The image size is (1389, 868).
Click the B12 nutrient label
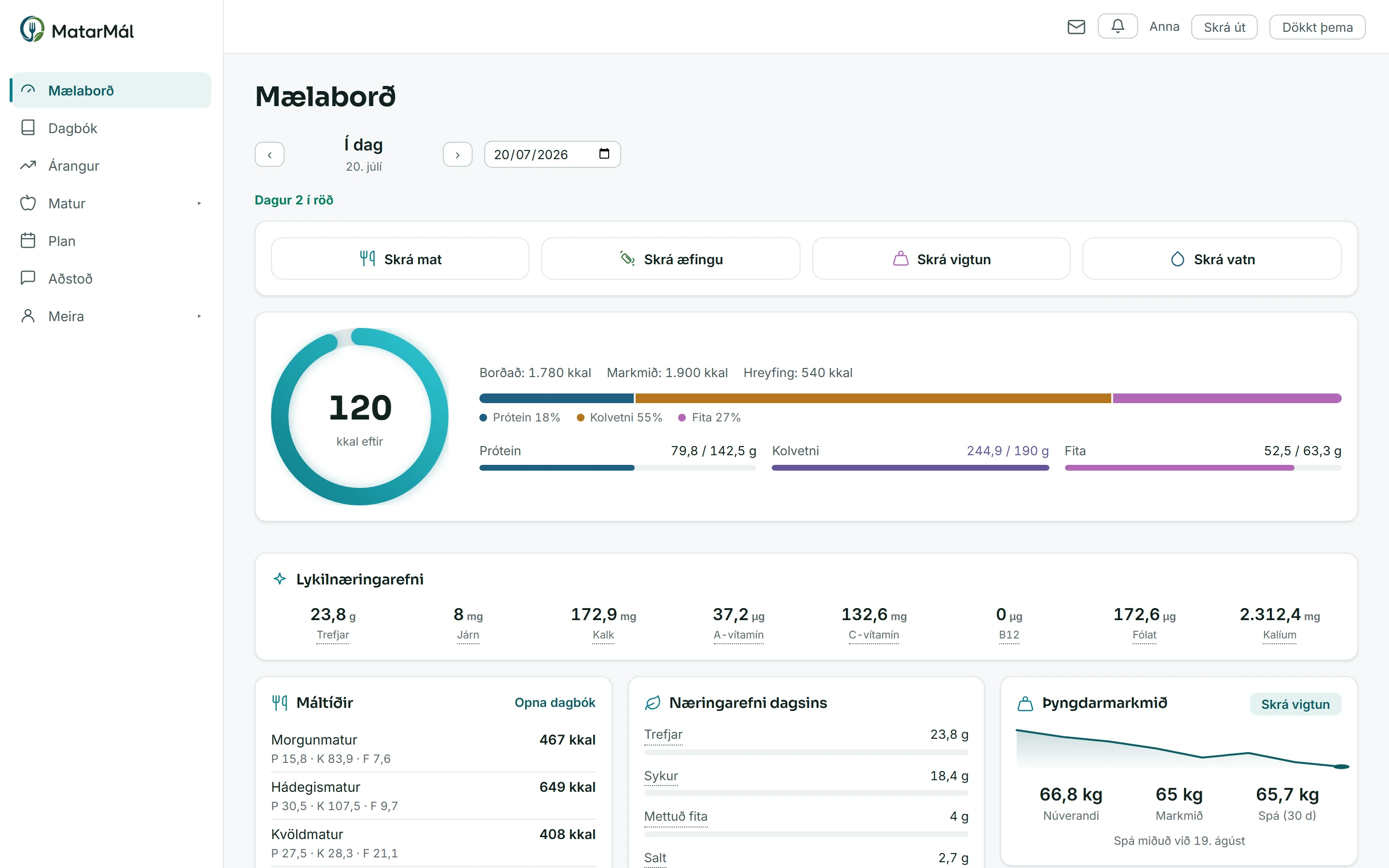1009,635
